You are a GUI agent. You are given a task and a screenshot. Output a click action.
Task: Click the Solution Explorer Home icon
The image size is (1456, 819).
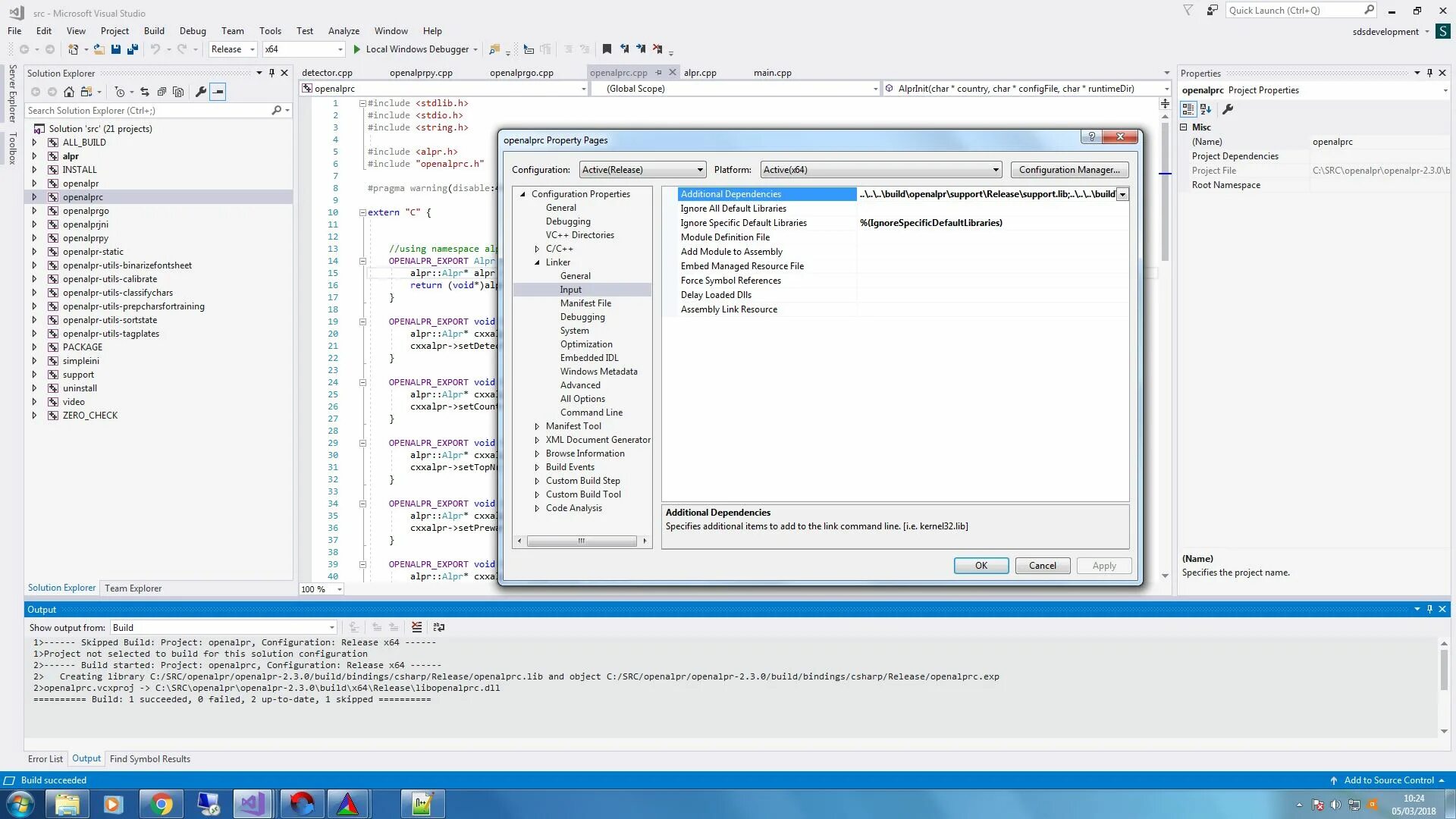[69, 92]
